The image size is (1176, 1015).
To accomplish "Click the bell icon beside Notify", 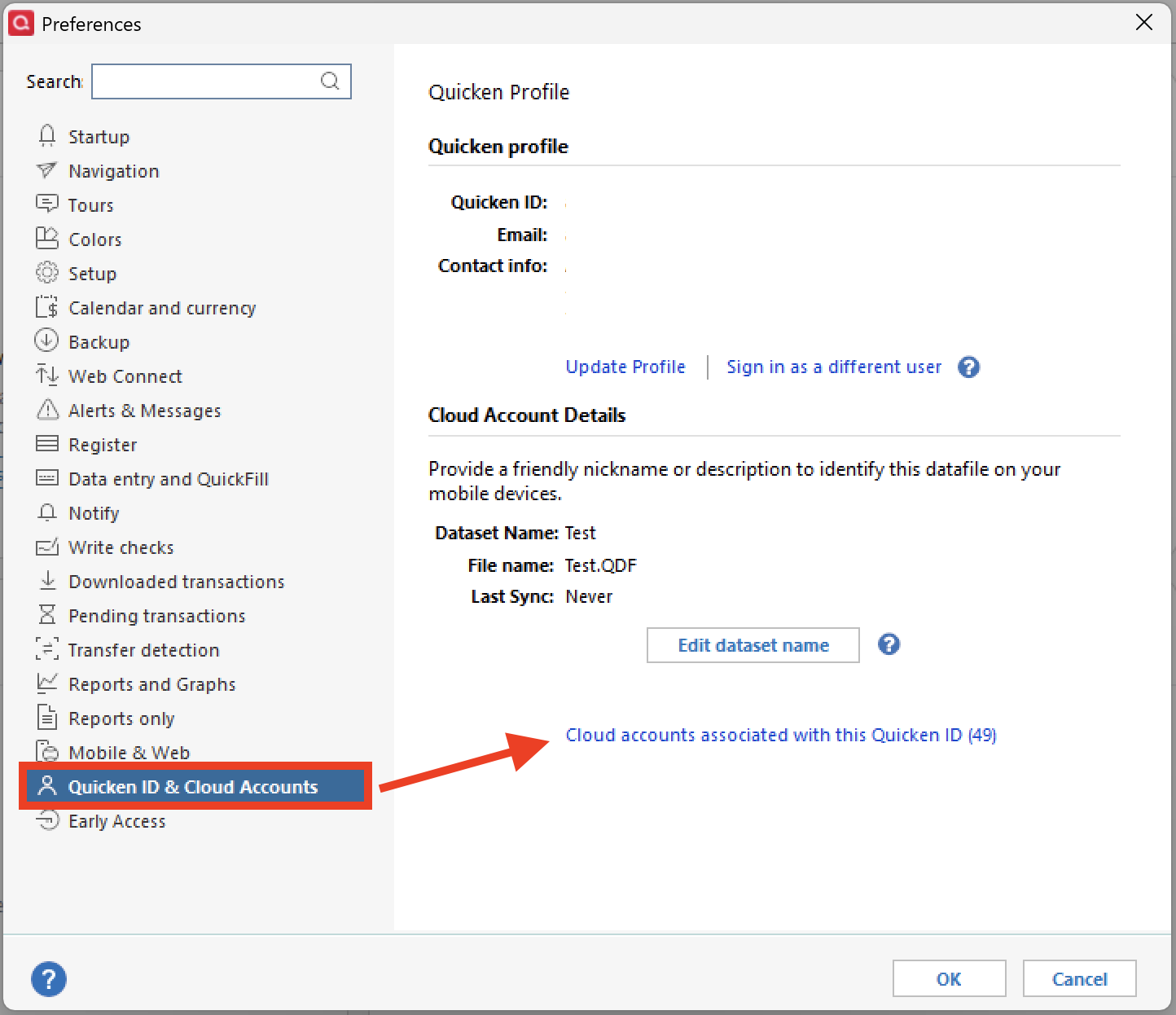I will pos(47,512).
